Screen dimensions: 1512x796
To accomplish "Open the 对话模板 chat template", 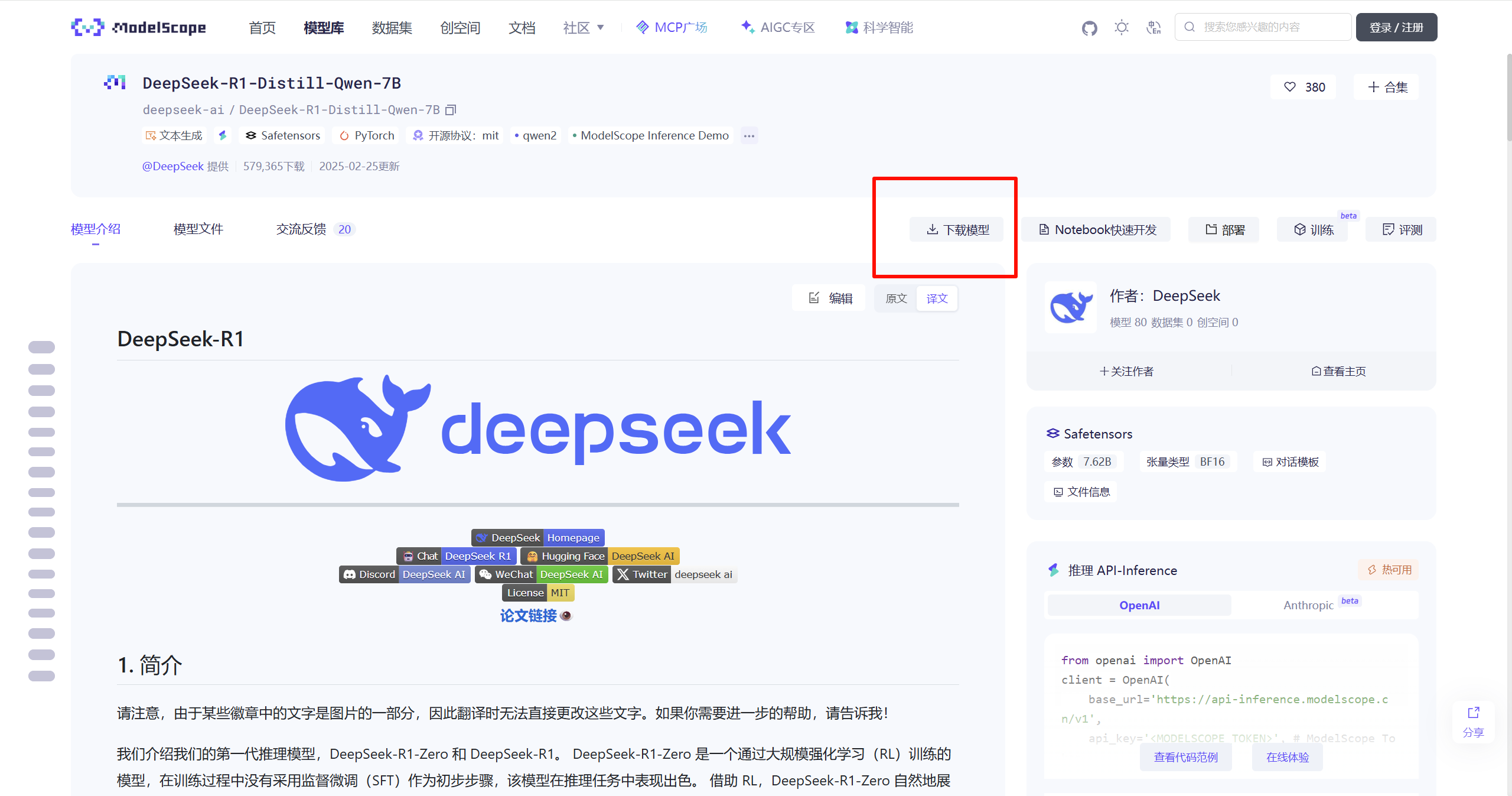I will coord(1290,462).
